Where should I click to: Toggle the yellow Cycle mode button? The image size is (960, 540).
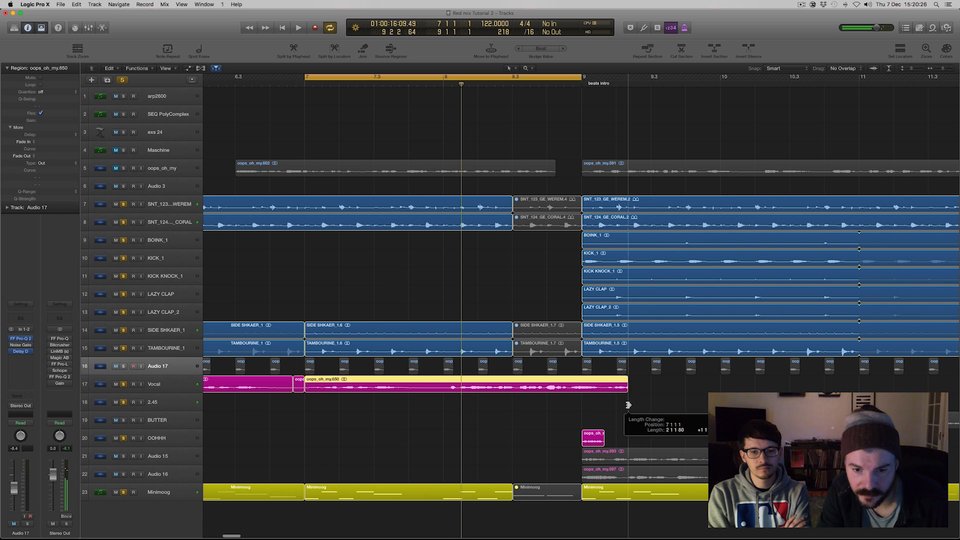(x=330, y=28)
